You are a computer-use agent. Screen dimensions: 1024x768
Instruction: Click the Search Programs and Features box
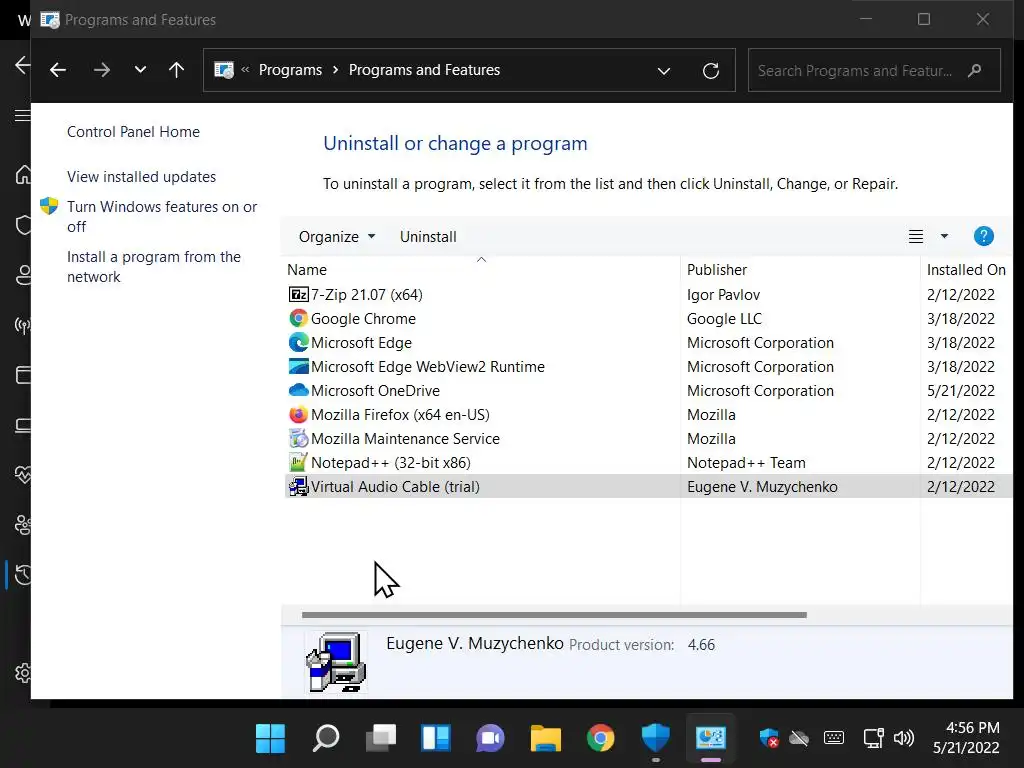point(874,71)
